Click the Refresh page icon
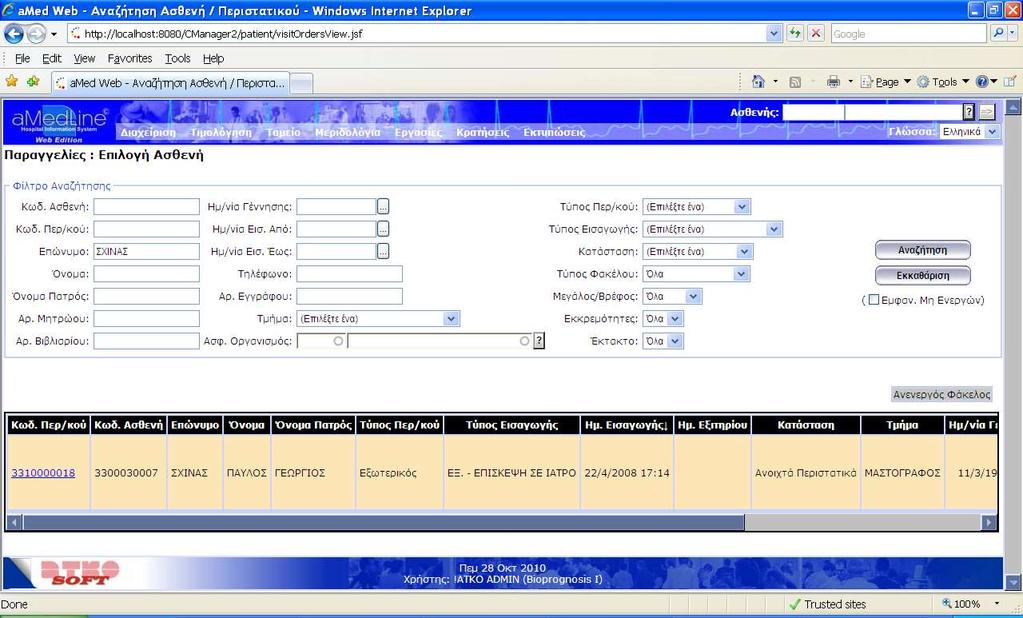 [795, 33]
